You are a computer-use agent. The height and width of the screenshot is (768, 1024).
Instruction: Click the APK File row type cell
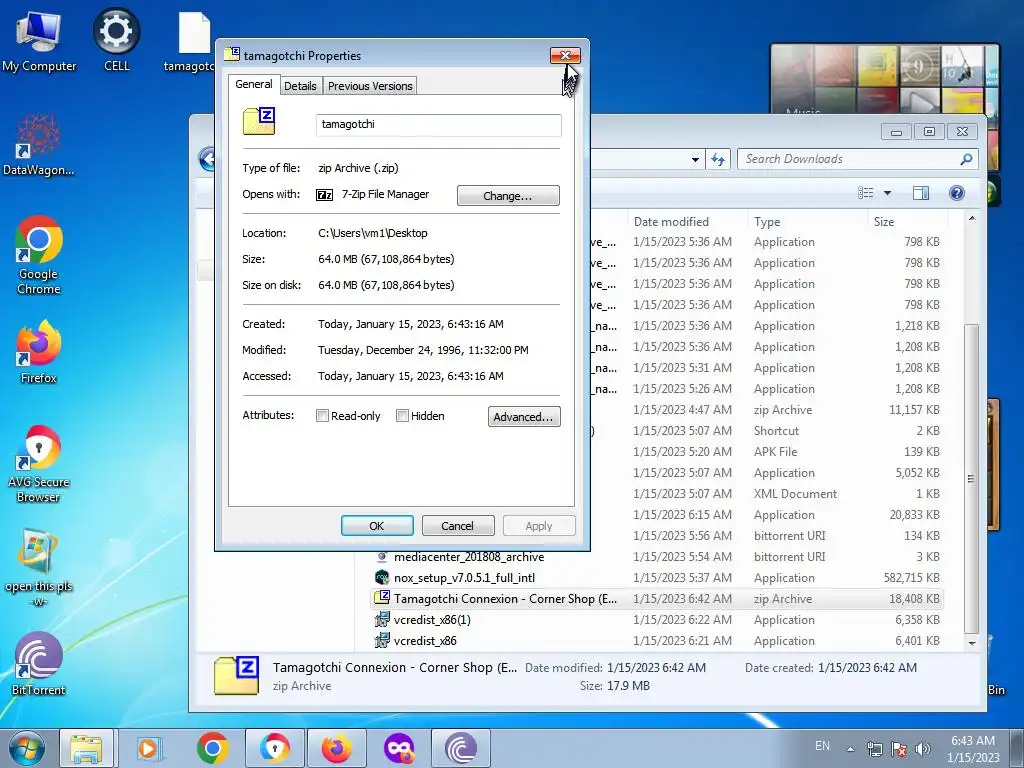(775, 452)
